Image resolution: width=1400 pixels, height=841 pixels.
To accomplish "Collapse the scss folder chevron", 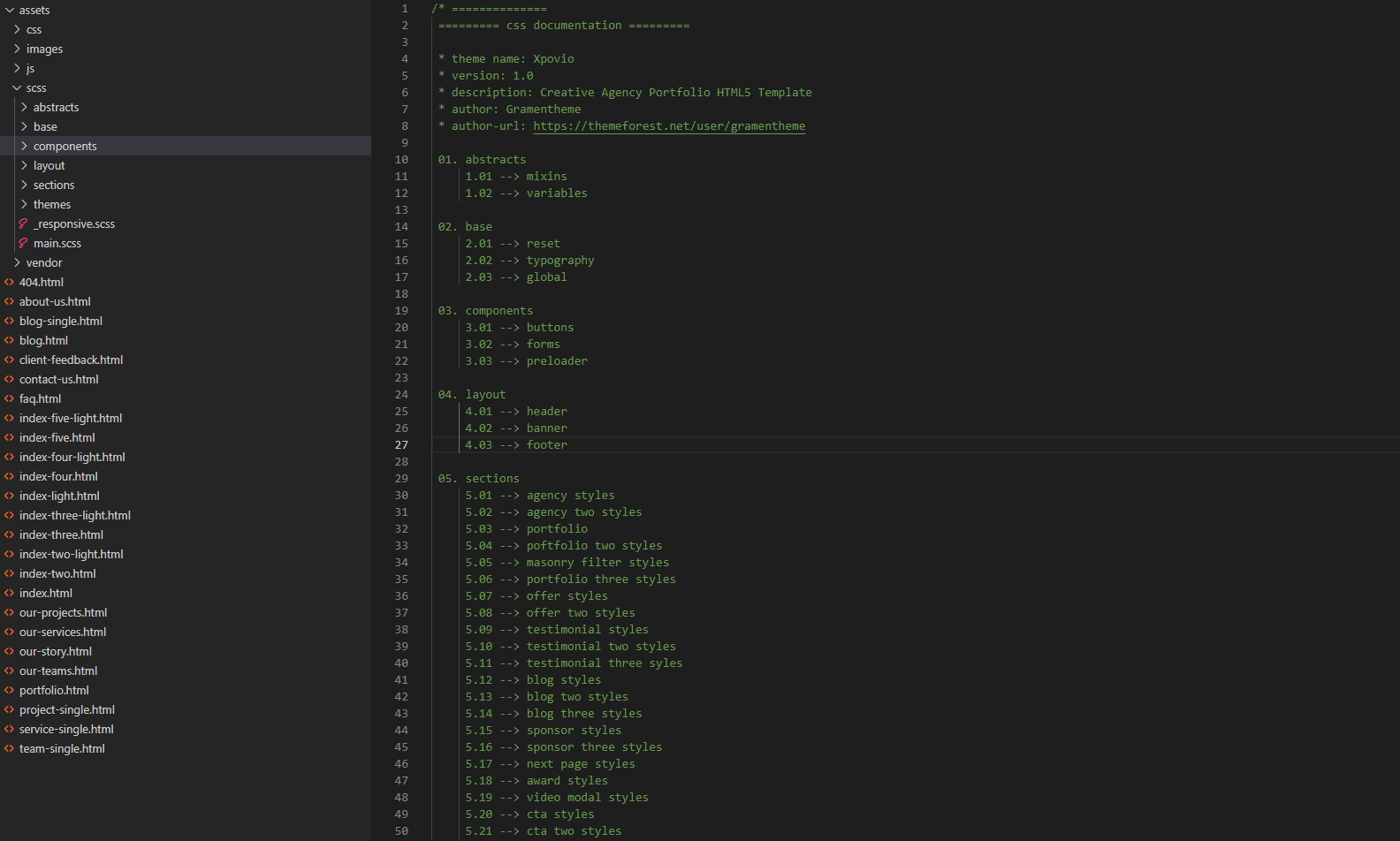I will click(x=17, y=88).
